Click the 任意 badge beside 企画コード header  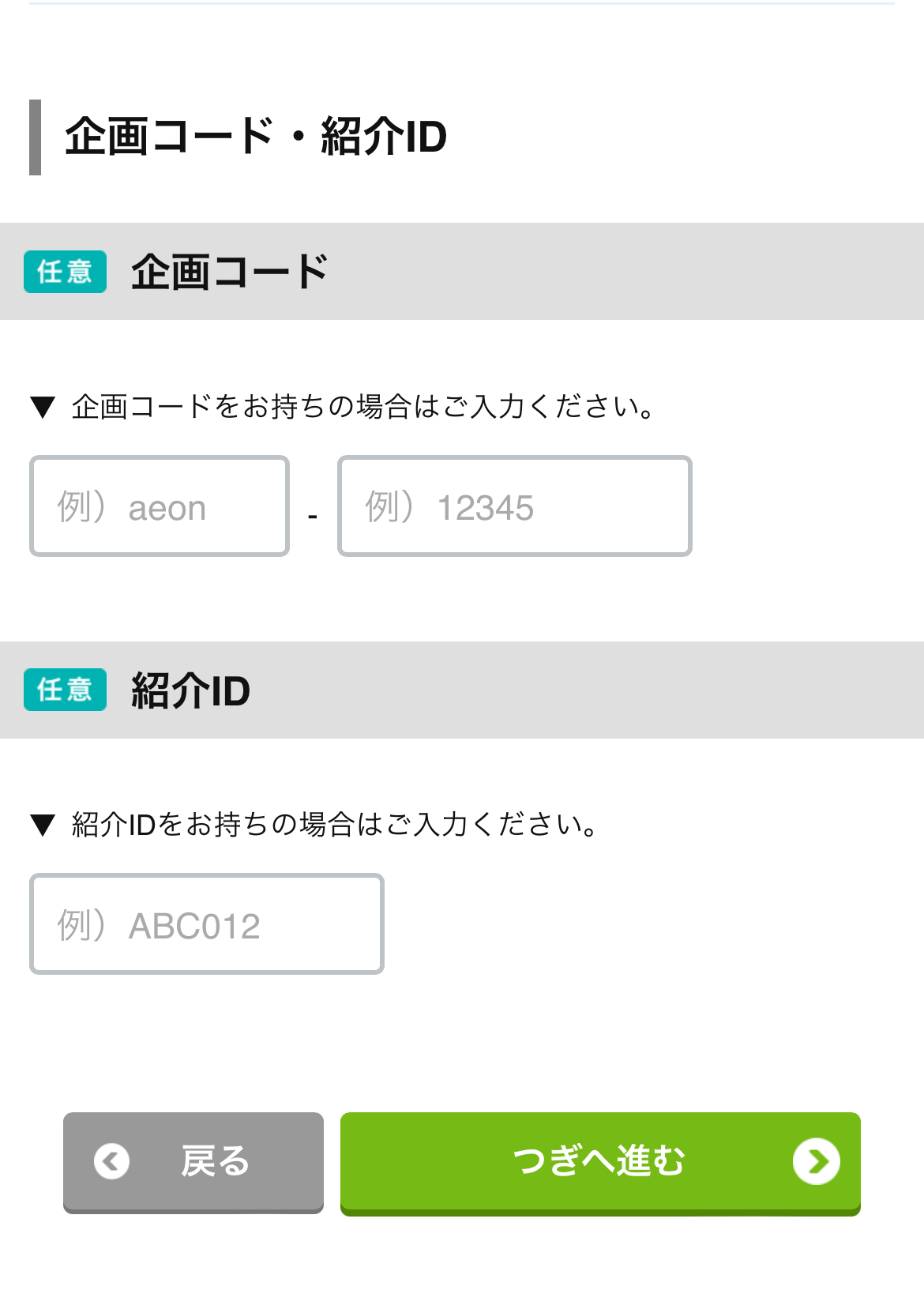click(x=65, y=272)
